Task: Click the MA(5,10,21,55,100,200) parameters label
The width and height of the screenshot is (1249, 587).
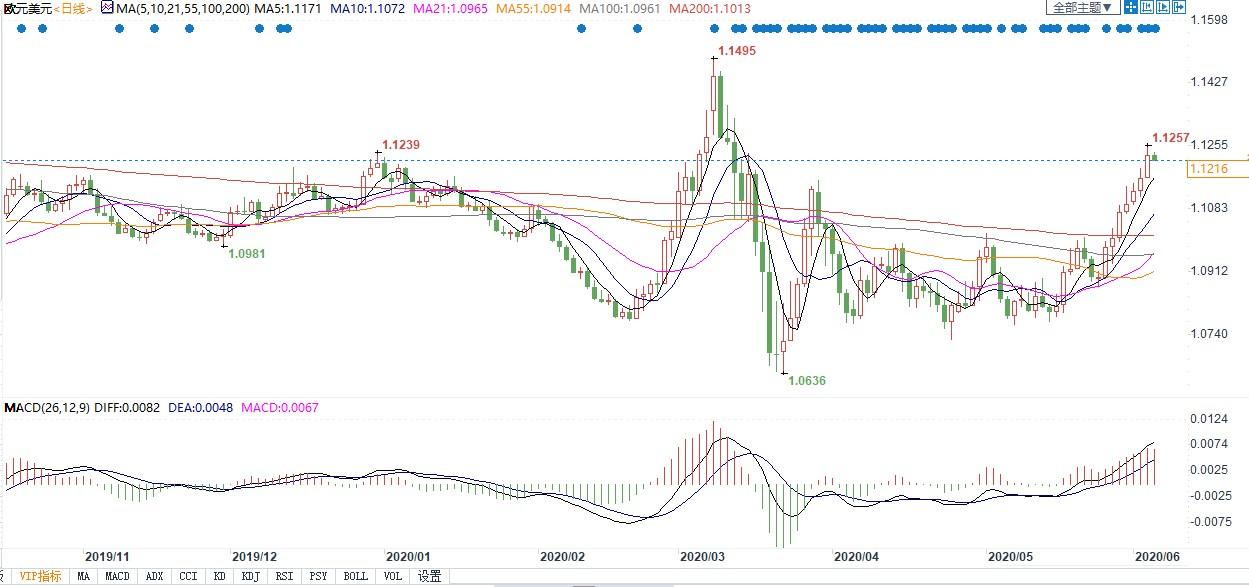Action: 183,8
